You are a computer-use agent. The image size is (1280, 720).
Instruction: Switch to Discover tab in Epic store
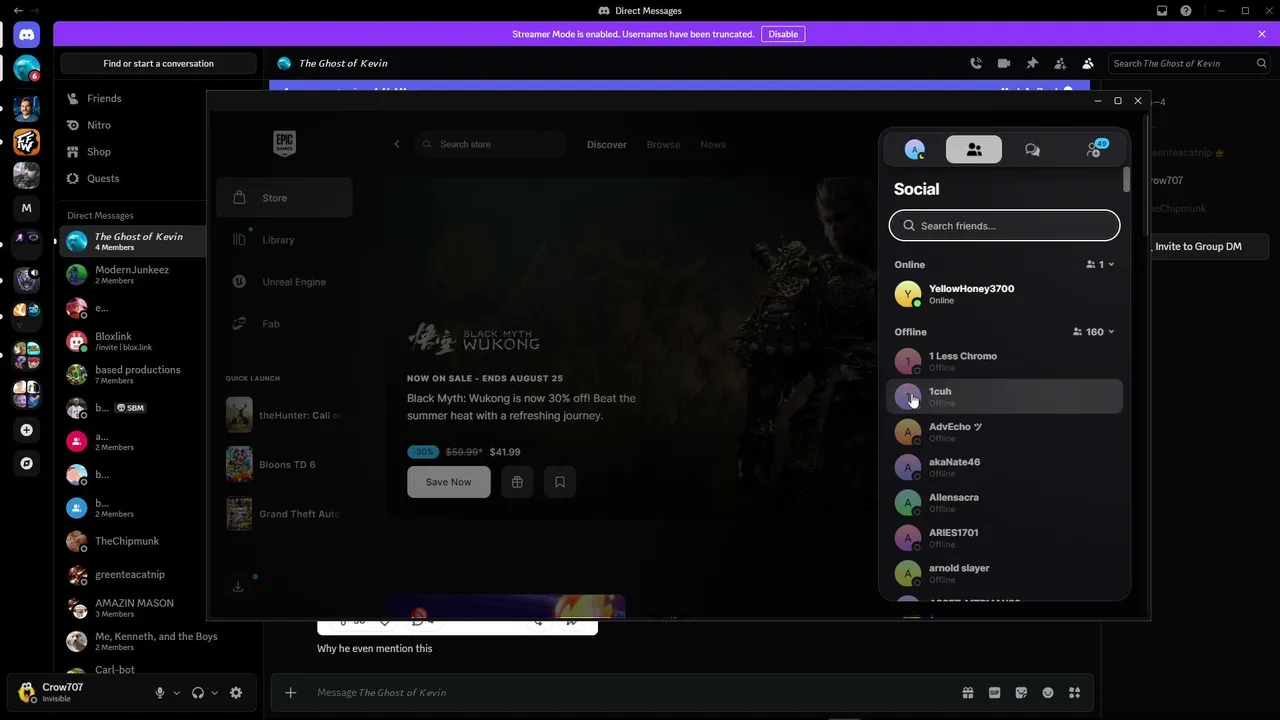click(x=607, y=145)
